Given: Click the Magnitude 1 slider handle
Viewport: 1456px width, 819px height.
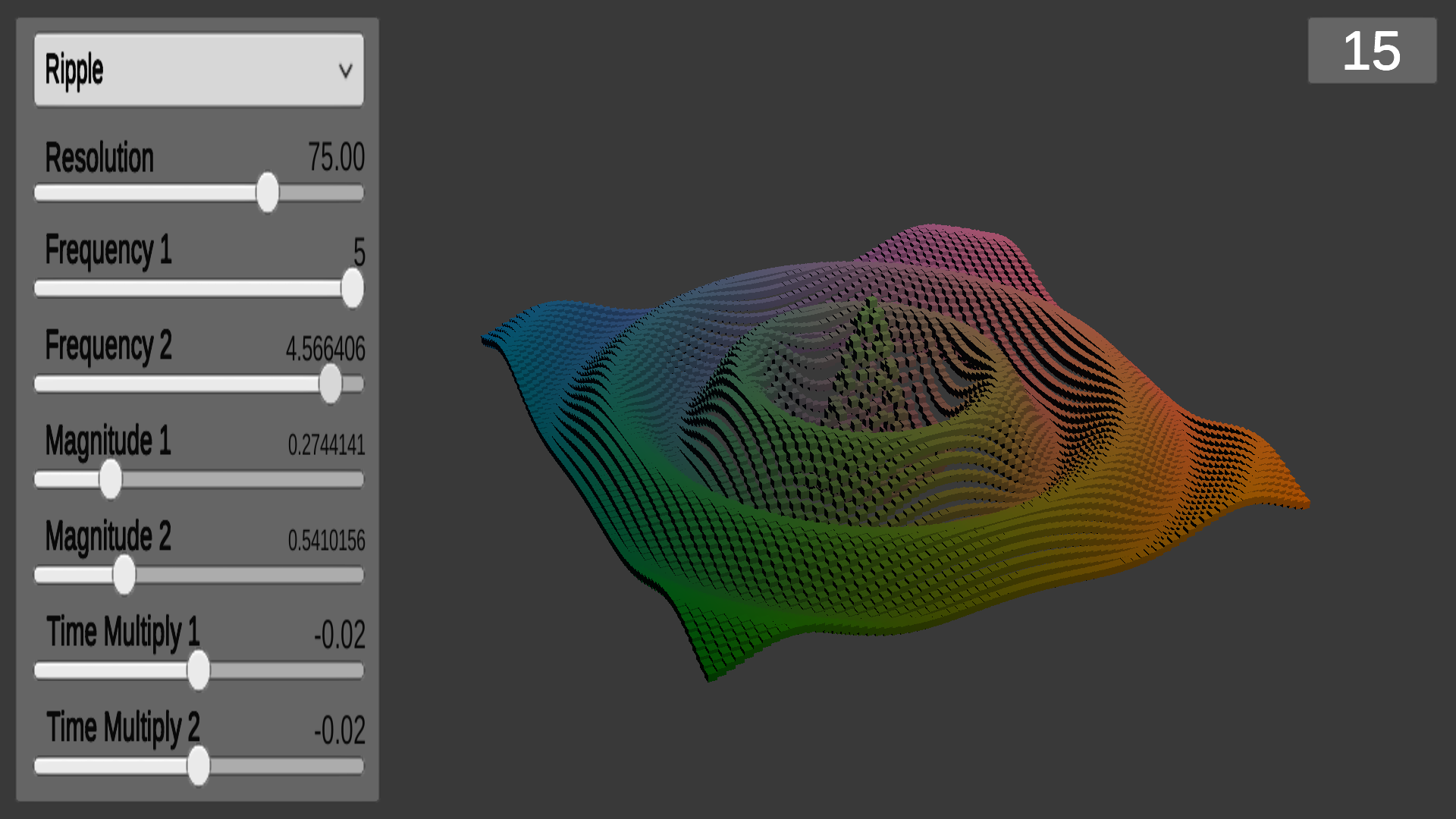Looking at the screenshot, I should pos(111,480).
